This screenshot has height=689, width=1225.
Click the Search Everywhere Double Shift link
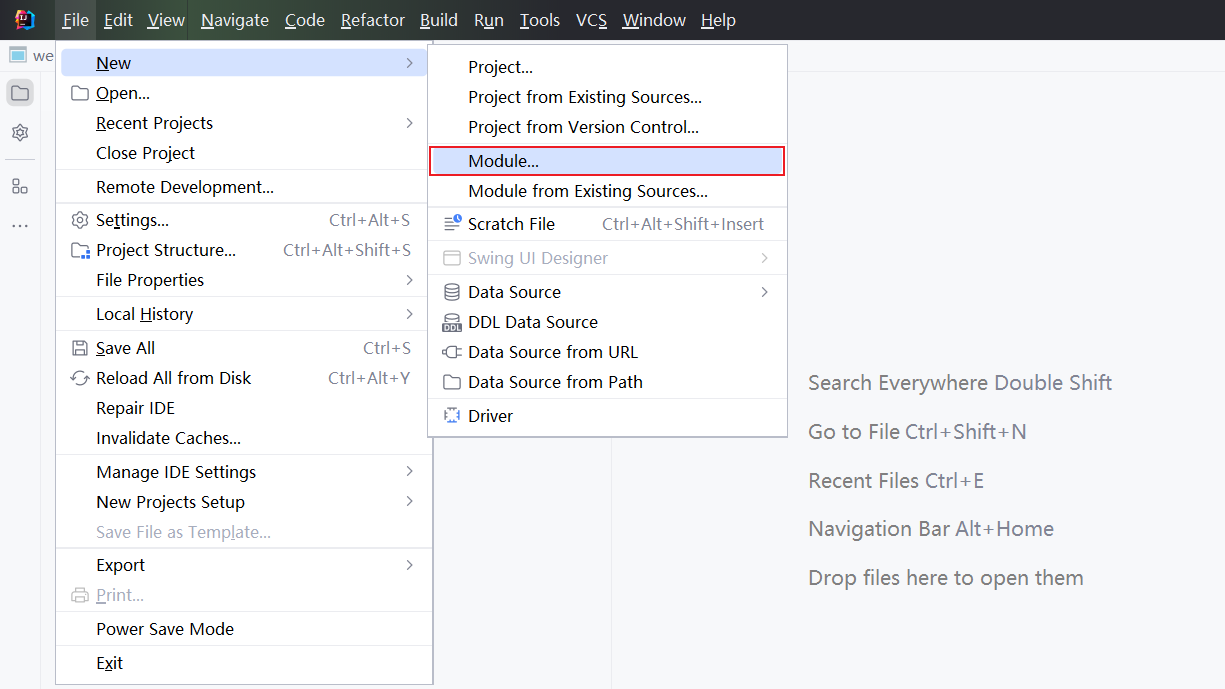(959, 383)
